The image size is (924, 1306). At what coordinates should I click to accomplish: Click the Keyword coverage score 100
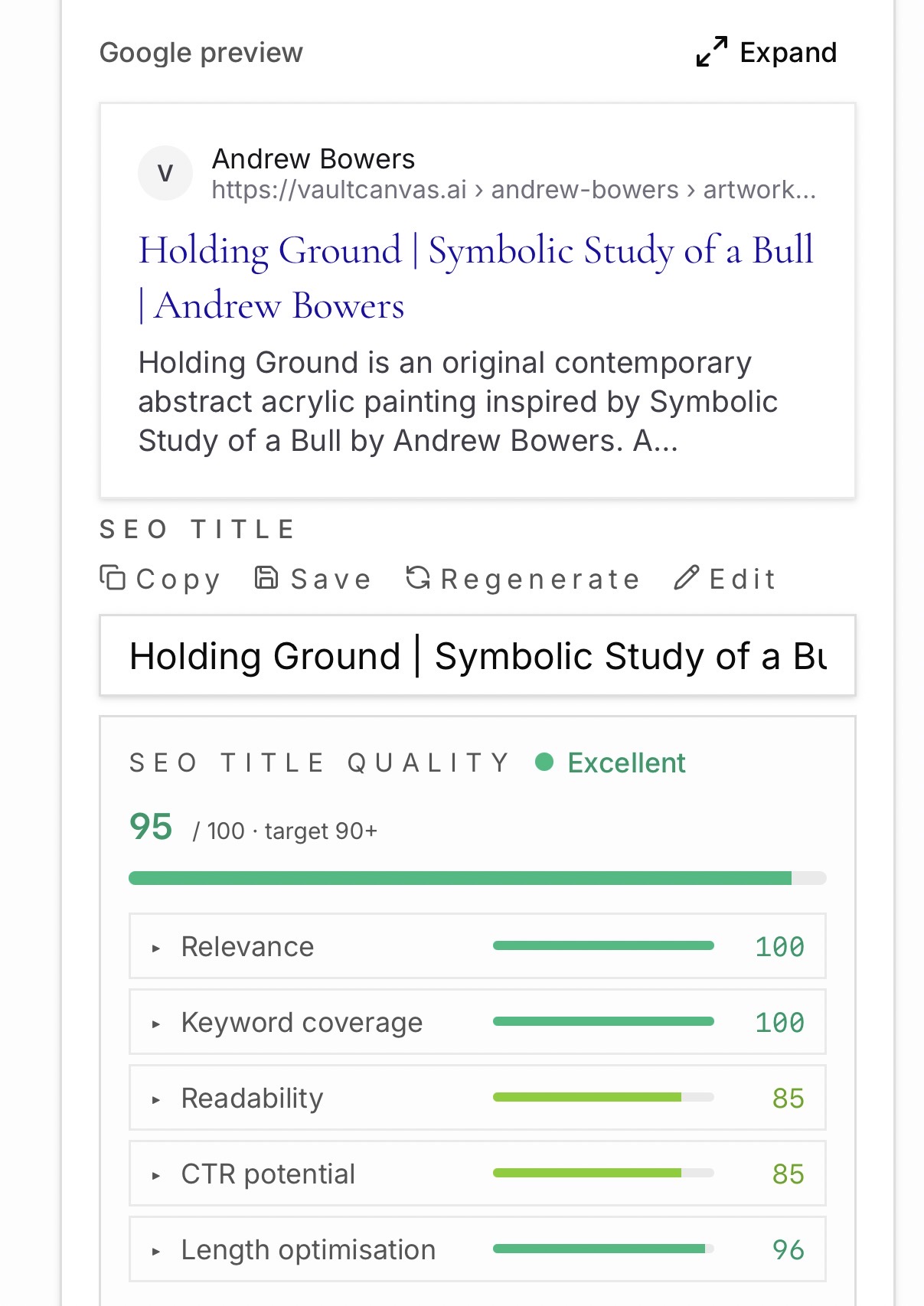(x=779, y=1023)
